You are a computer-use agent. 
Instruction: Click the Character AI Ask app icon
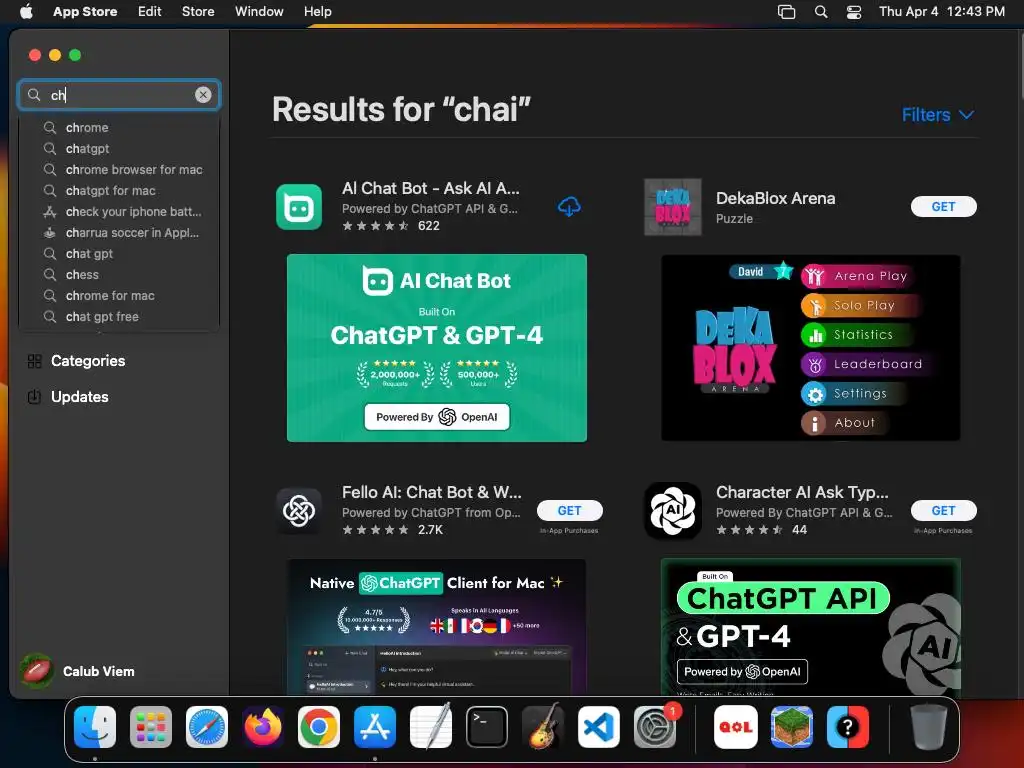673,511
